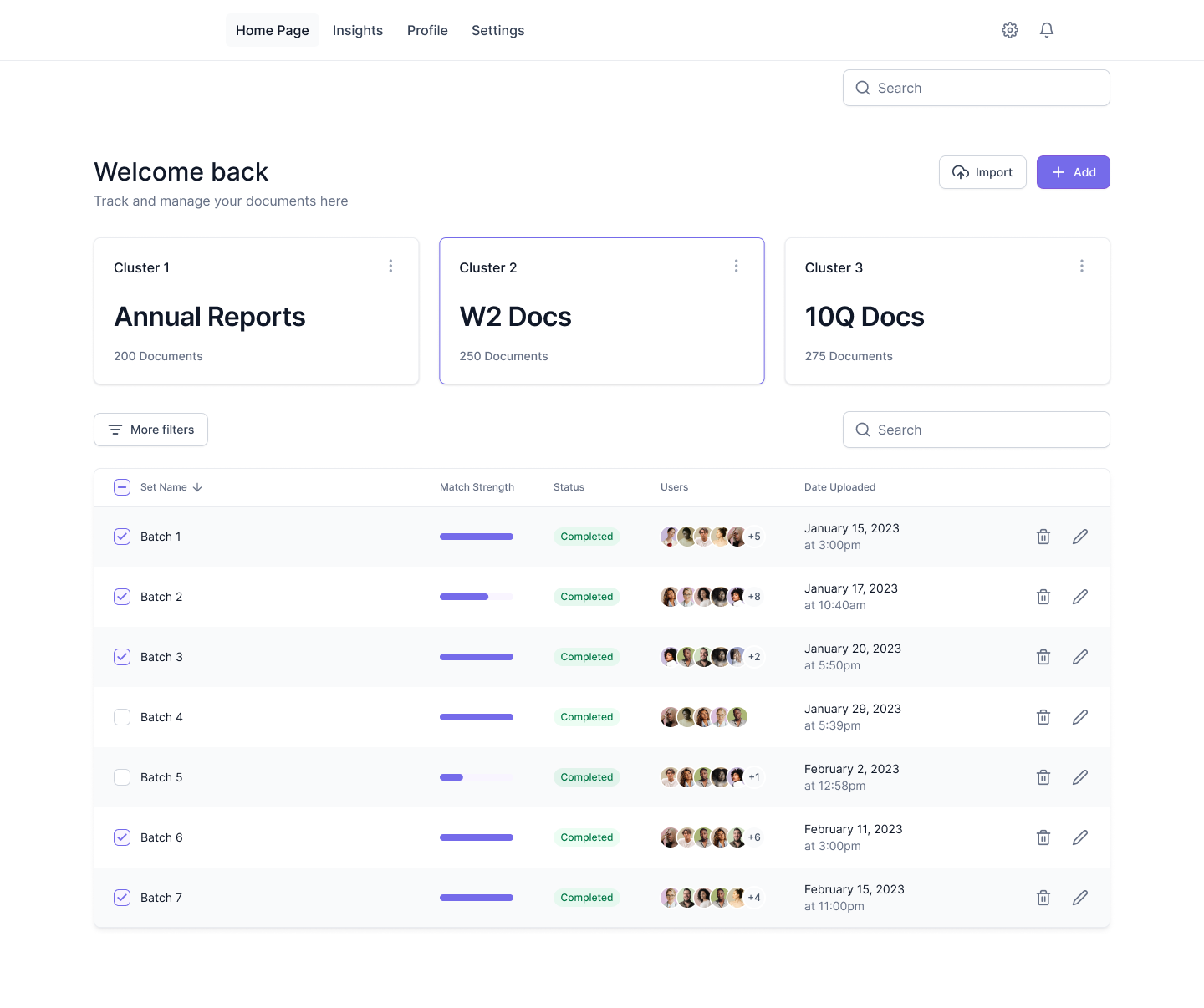Show Batch 7 +4 more users
This screenshot has height=1008, width=1204.
point(754,898)
